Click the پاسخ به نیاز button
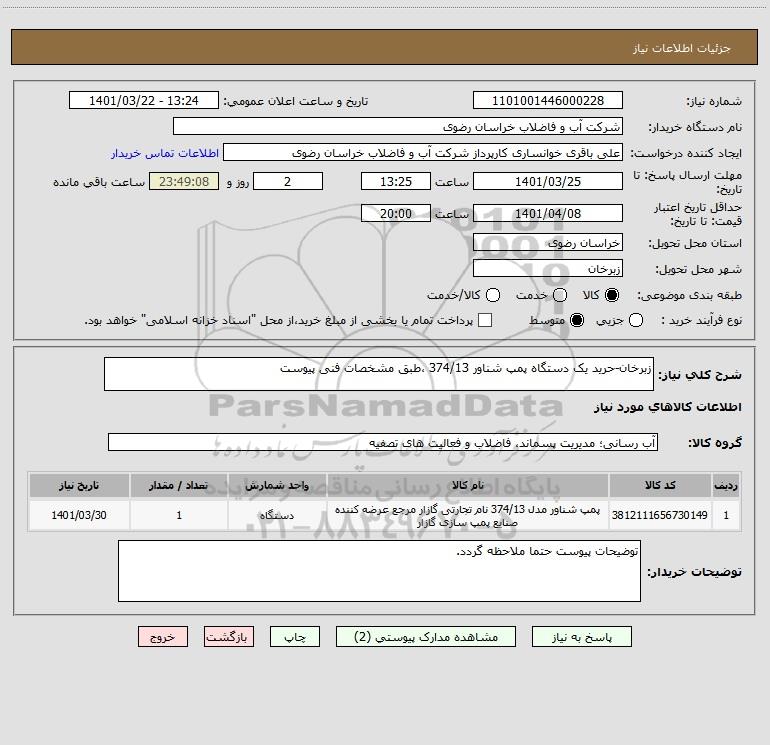770x745 pixels. point(581,637)
